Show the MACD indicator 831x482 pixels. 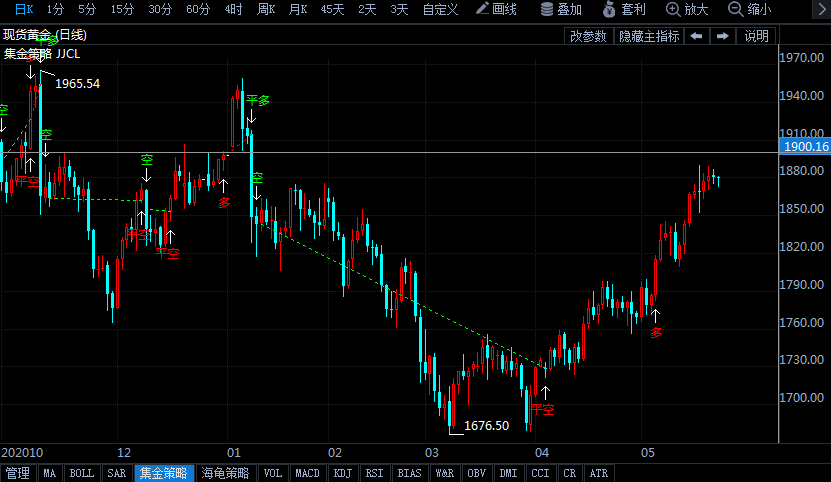[307, 473]
